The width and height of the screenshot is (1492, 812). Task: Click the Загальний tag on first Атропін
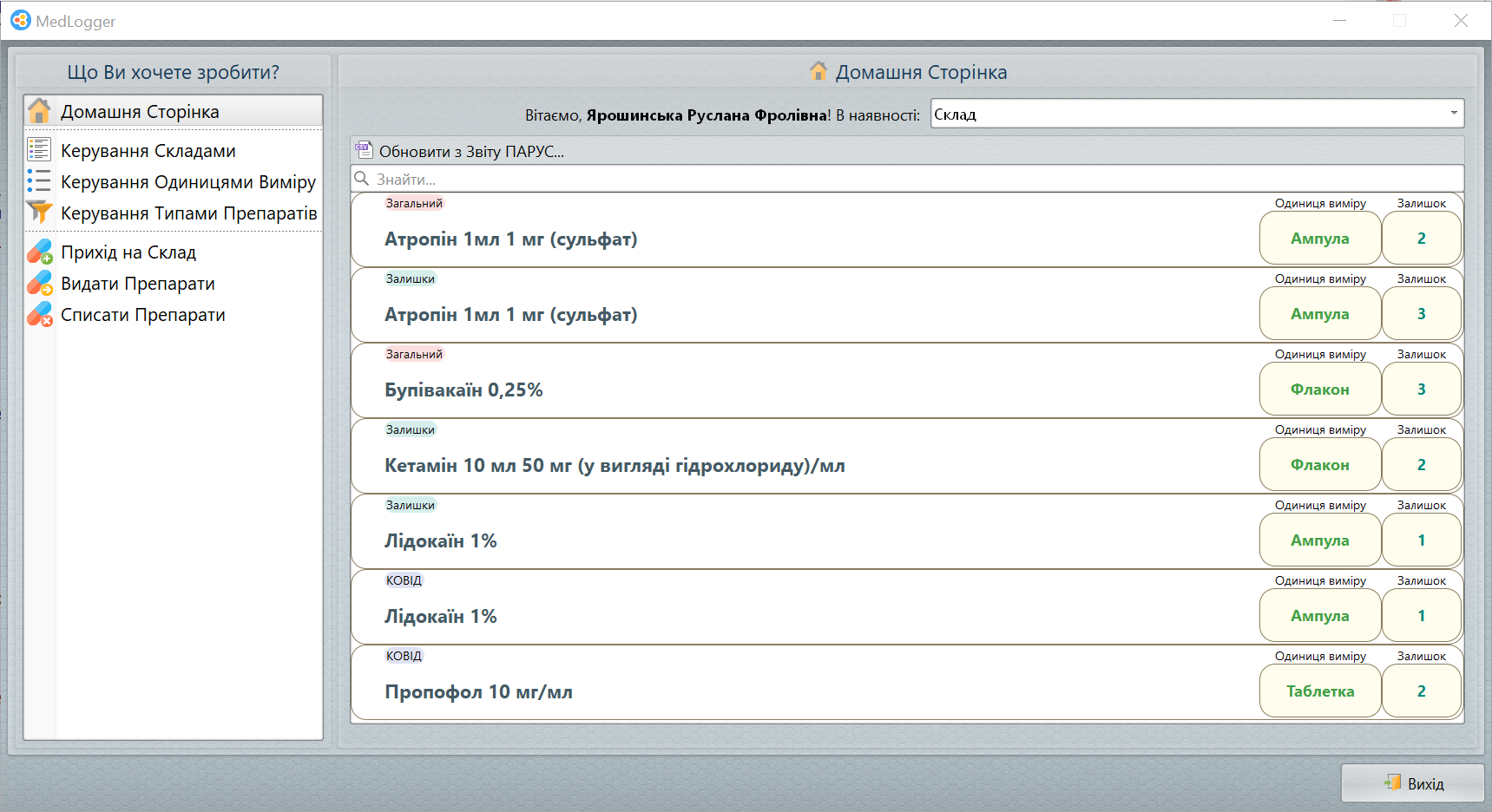click(414, 203)
